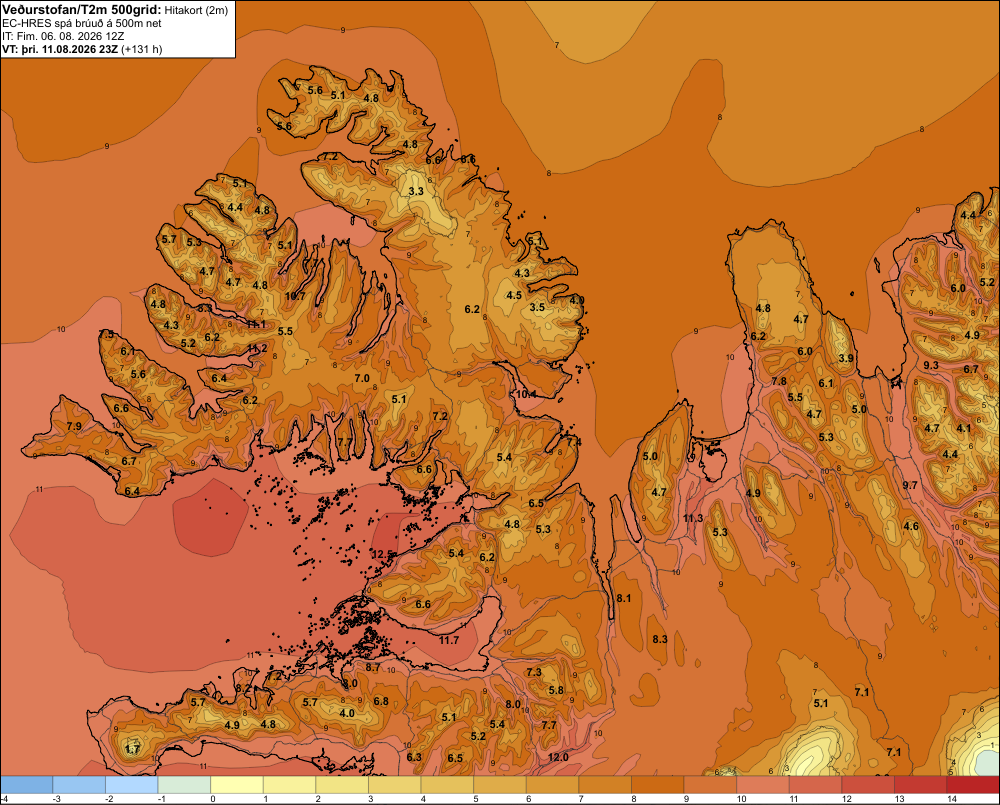
Task: Click the 3.3 temperature label on the northern highland
Action: click(416, 191)
